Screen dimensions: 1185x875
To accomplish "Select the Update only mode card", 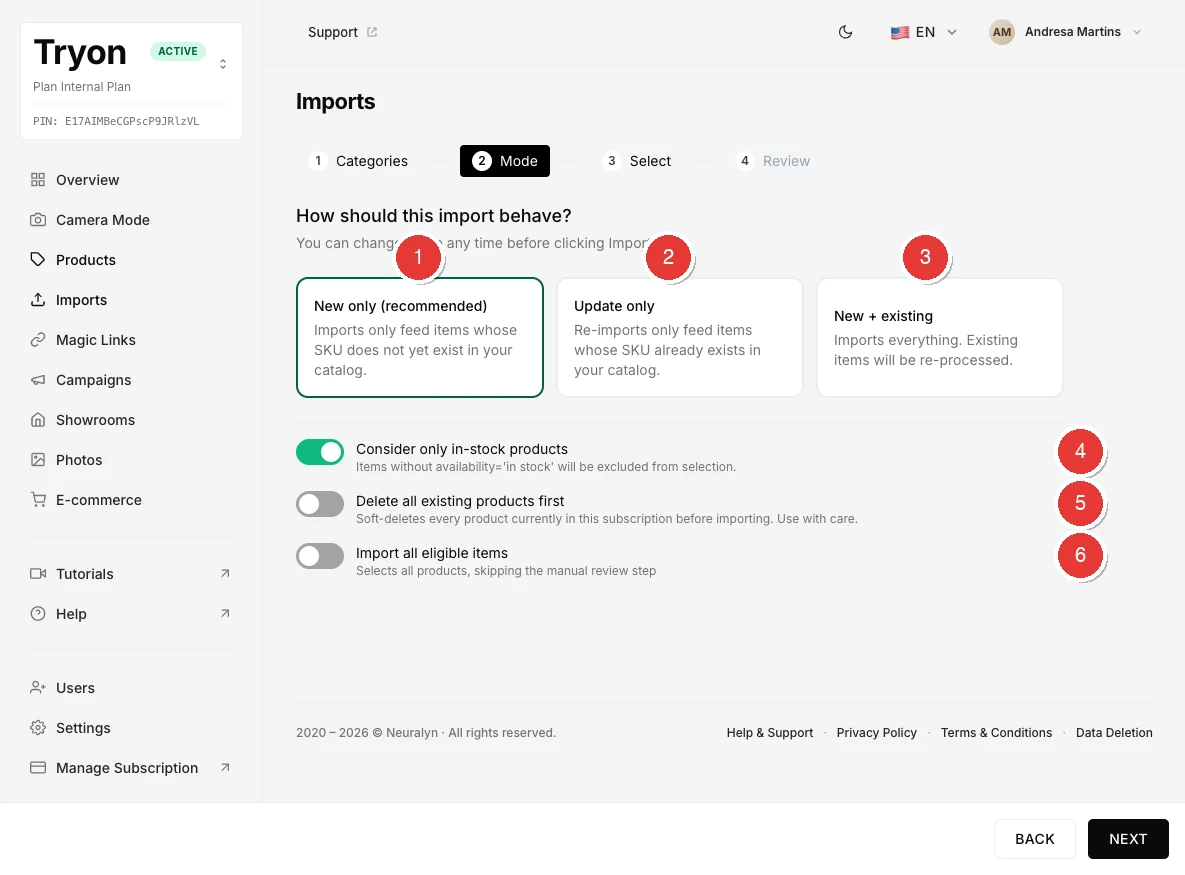I will point(679,337).
